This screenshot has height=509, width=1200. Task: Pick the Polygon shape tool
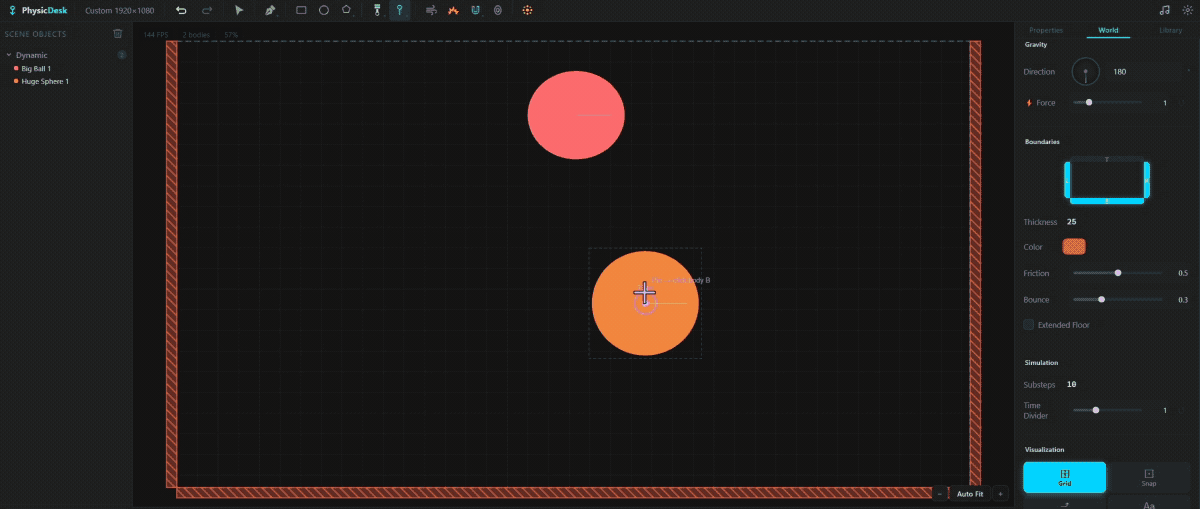[347, 10]
